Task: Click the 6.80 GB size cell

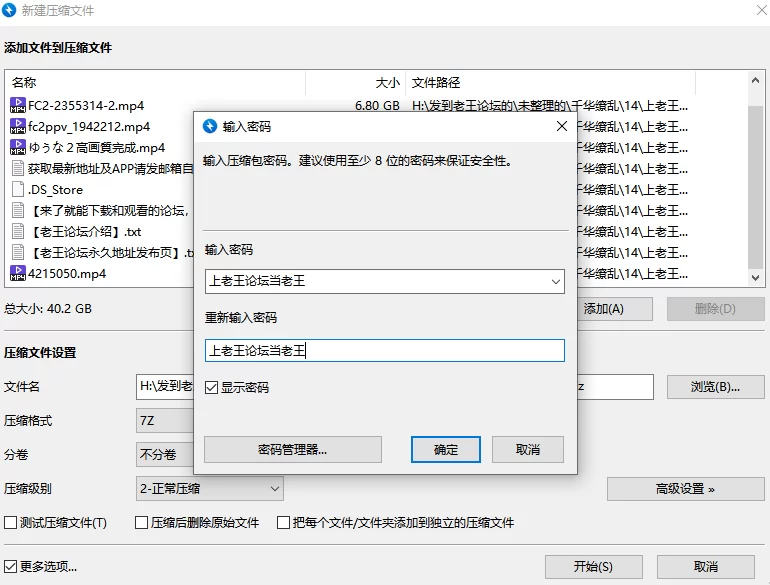Action: [377, 106]
